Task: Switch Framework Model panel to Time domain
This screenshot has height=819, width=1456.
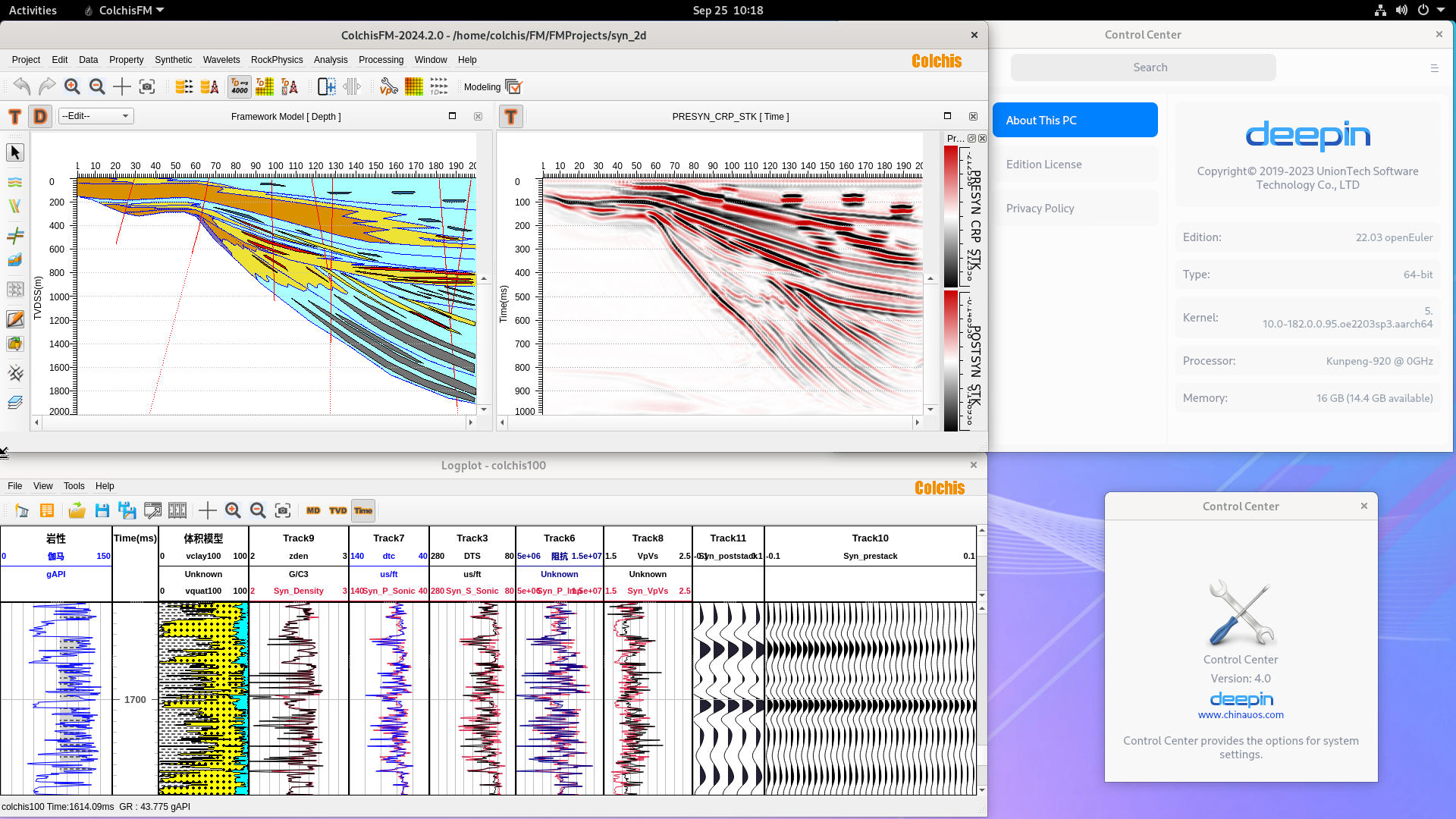Action: click(14, 116)
